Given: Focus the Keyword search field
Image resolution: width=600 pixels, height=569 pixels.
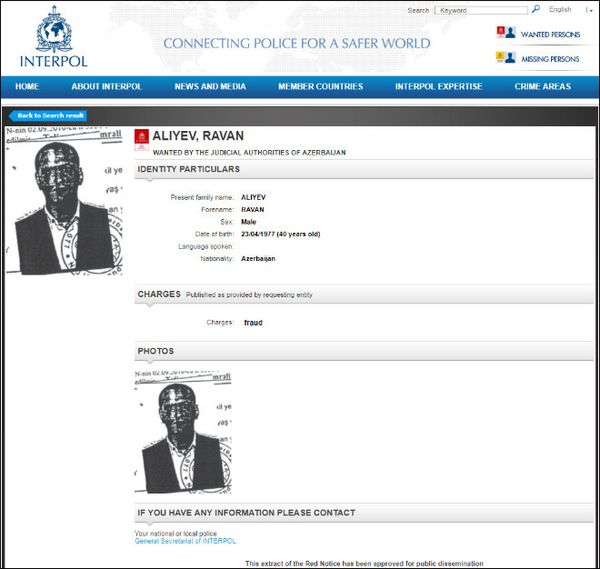Looking at the screenshot, I should click(481, 10).
